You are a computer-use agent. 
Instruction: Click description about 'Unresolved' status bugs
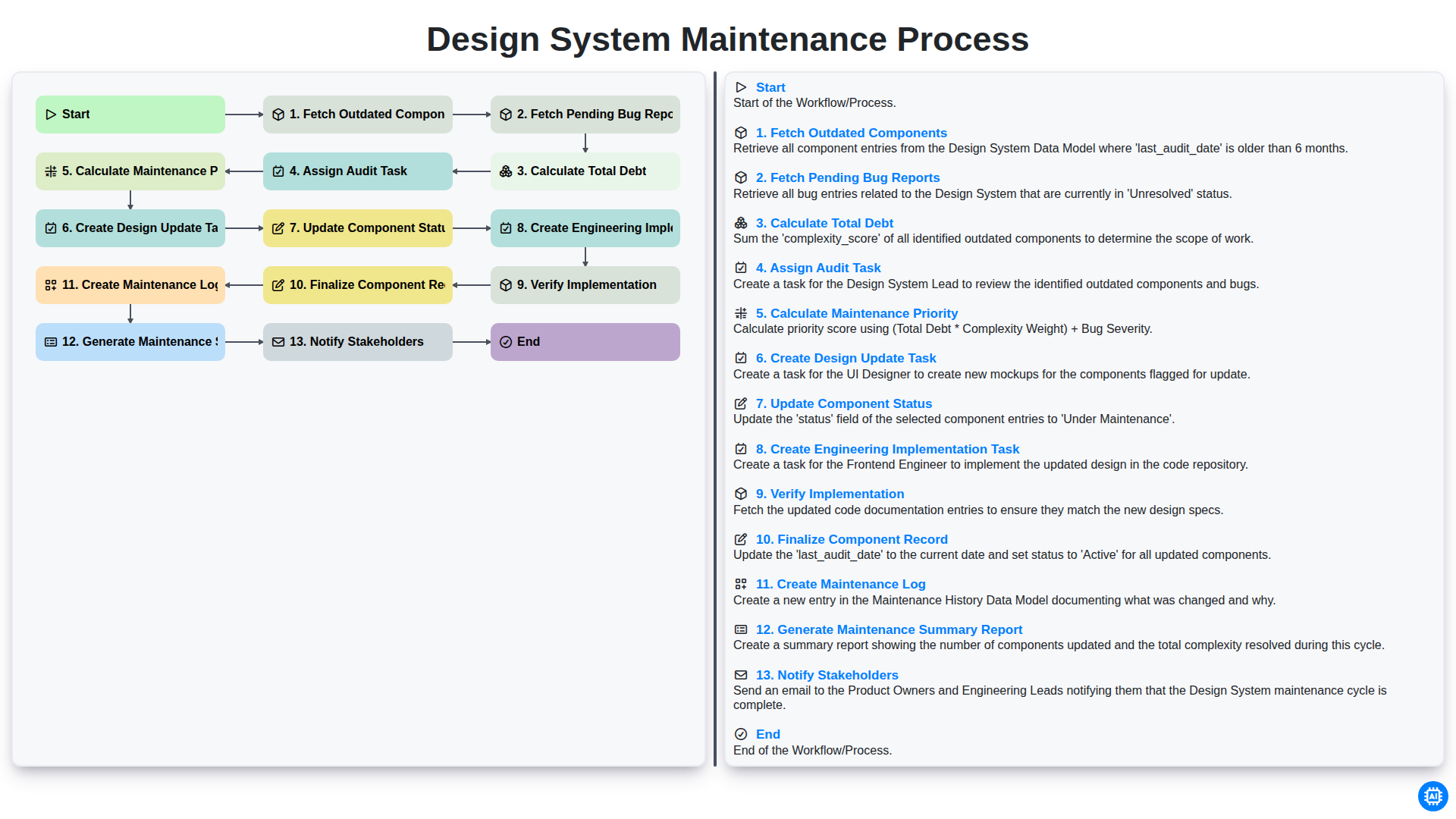pos(983,194)
